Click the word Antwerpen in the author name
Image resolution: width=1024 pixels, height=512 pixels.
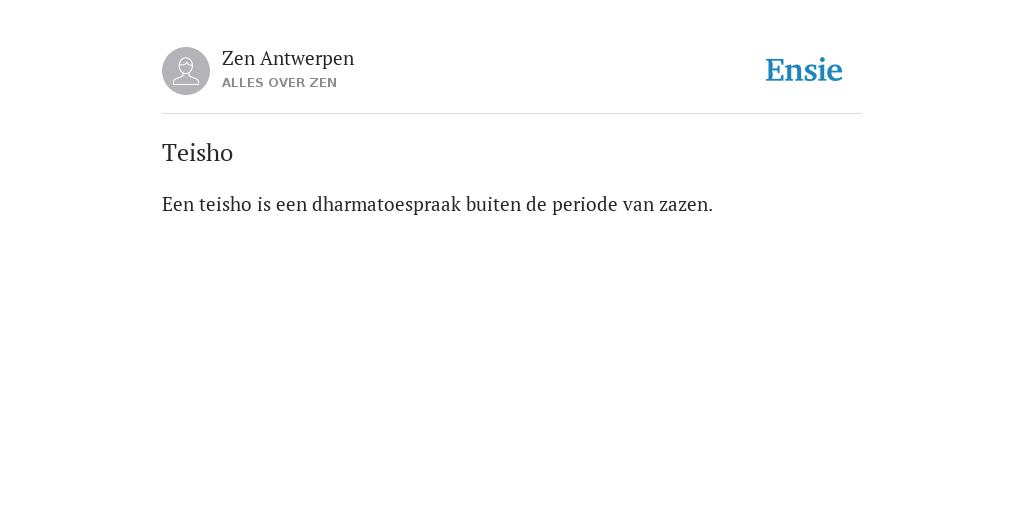click(307, 59)
